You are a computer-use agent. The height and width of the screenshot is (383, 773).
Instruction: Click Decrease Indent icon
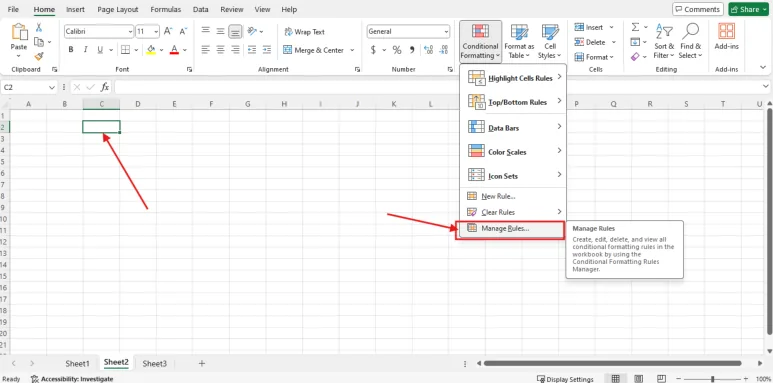coord(252,50)
